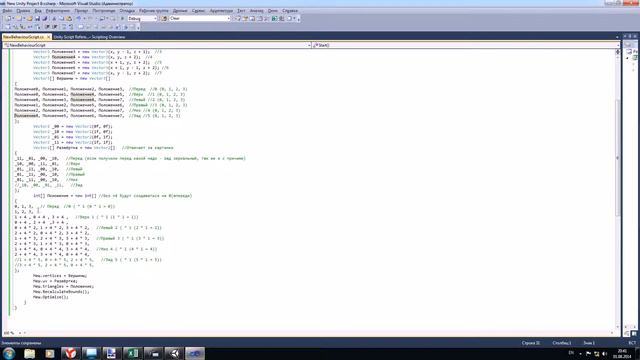The width and height of the screenshot is (640, 360).
Task: Open the Окно menu
Action: click(x=273, y=11)
